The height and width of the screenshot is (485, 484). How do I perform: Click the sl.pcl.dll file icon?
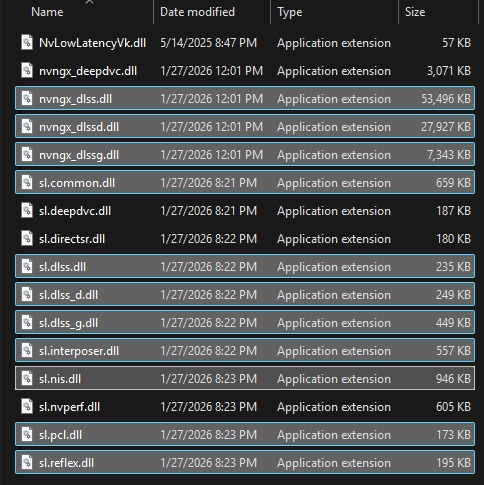[27, 435]
